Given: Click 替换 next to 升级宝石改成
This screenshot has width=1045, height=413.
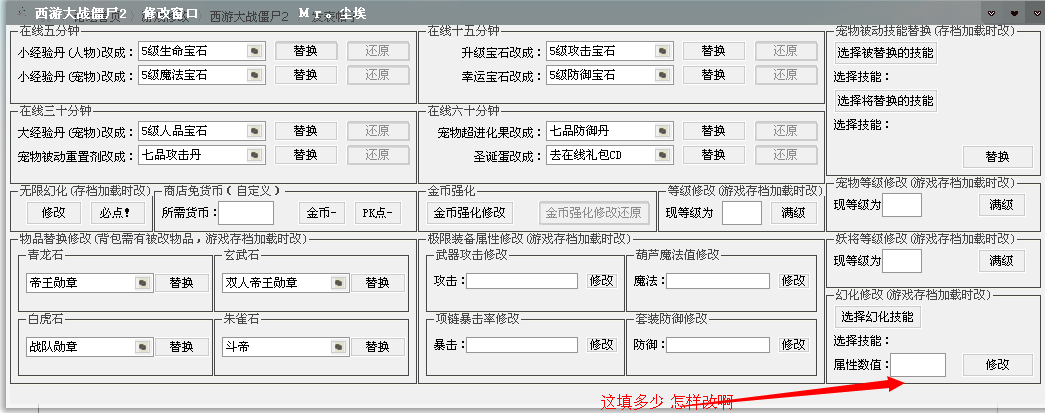Looking at the screenshot, I should pyautogui.click(x=714, y=51).
